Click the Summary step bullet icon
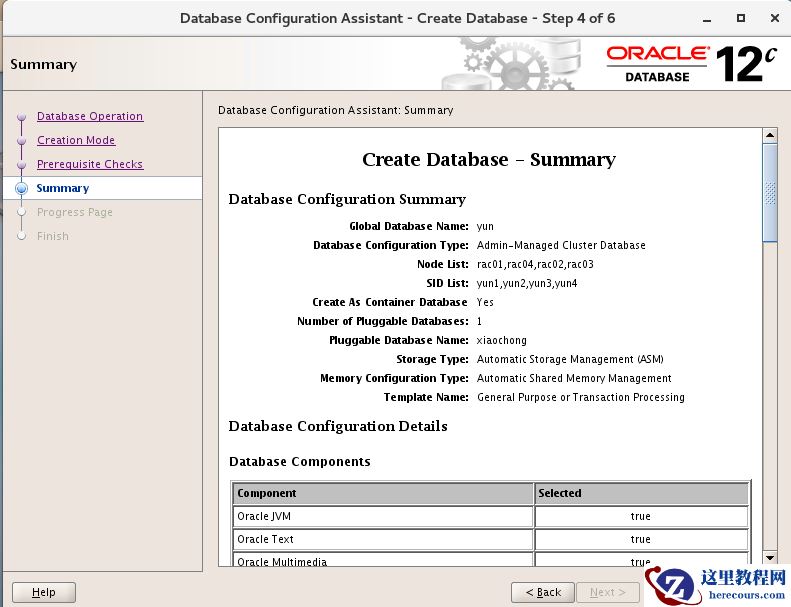This screenshot has height=607, width=791. (22, 188)
